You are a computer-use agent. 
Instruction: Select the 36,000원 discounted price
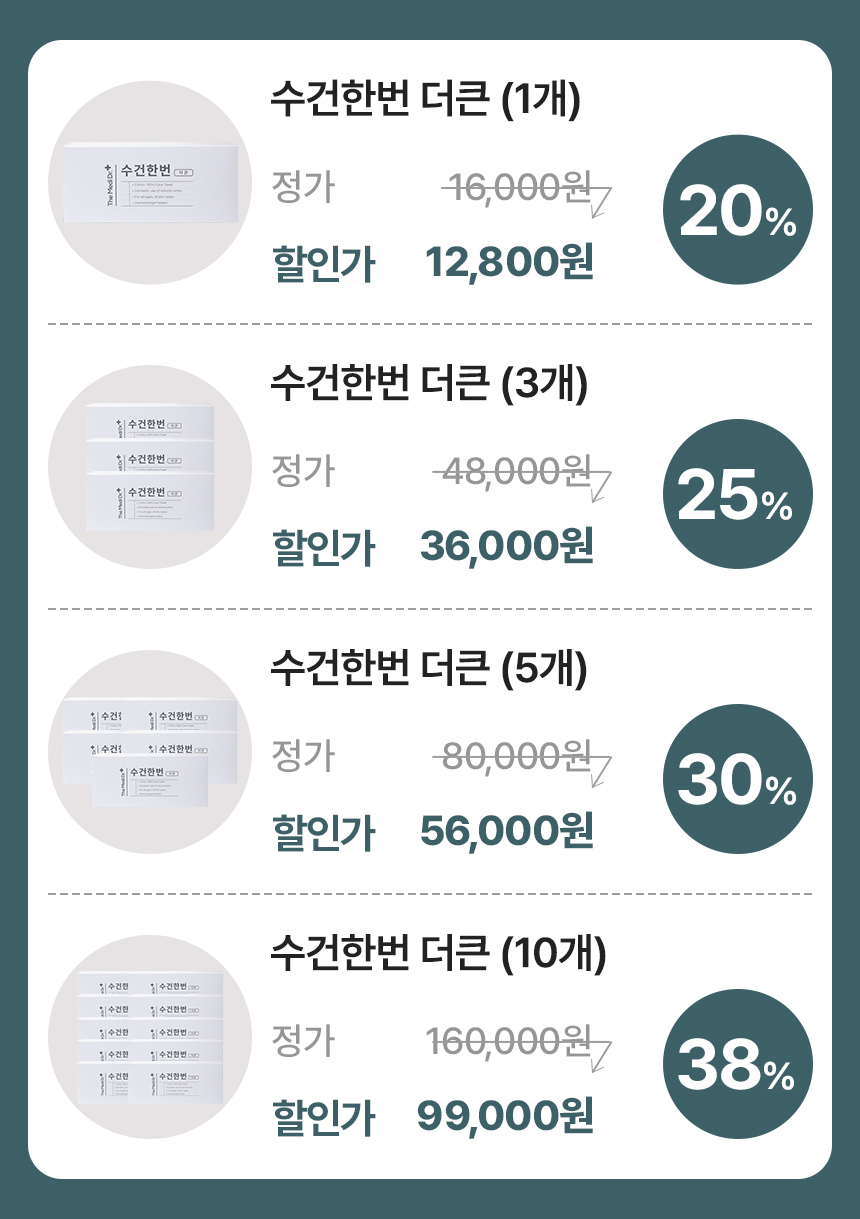point(507,547)
